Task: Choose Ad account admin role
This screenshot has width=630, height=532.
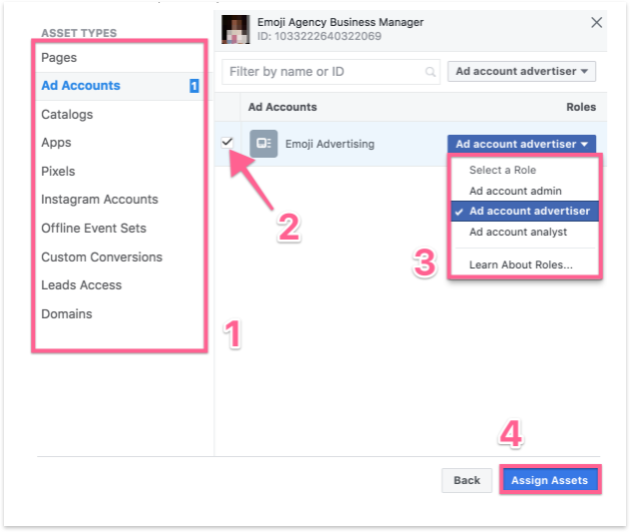Action: pyautogui.click(x=515, y=191)
